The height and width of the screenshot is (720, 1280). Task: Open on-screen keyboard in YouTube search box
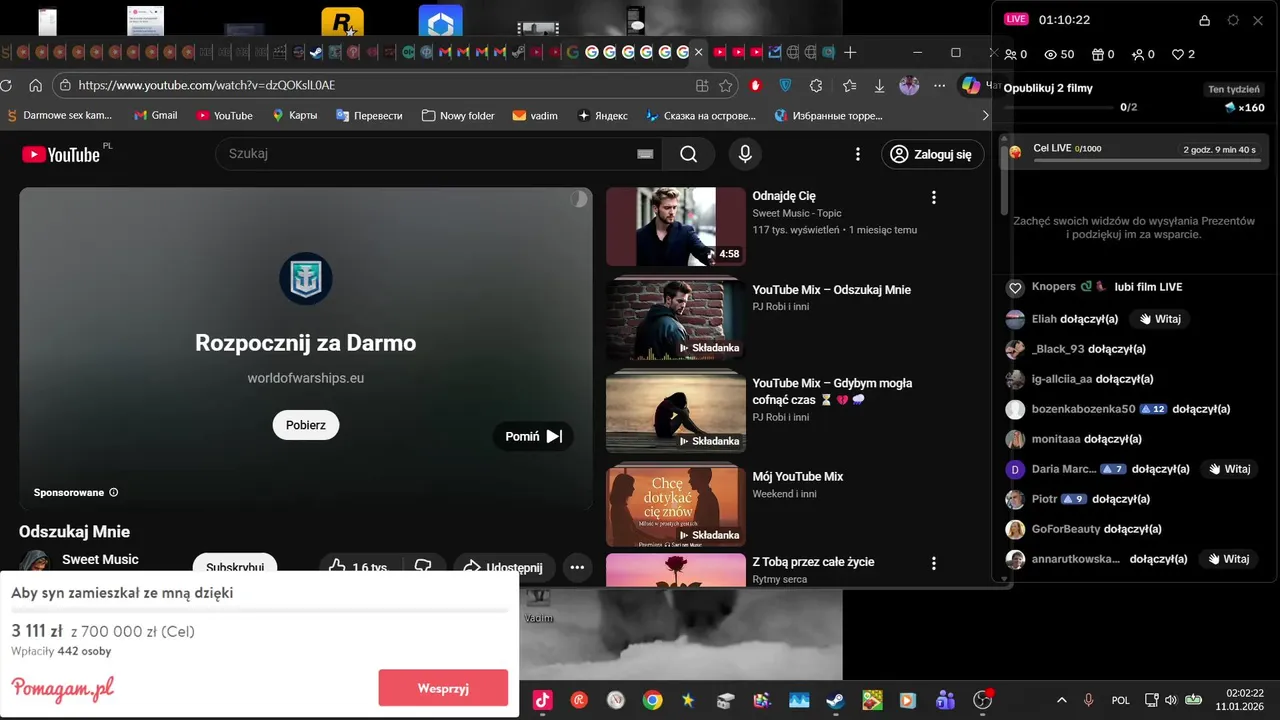tap(645, 154)
